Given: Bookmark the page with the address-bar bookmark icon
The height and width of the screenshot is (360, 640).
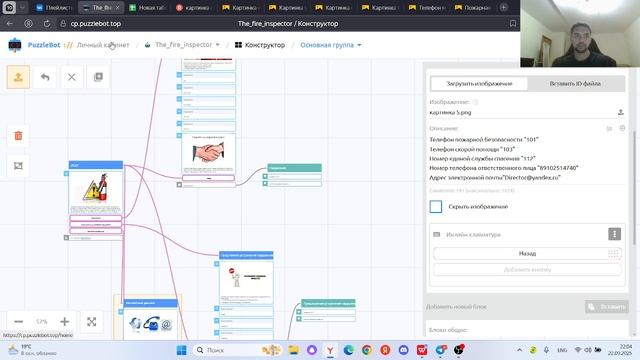Looking at the screenshot, I should tap(513, 24).
